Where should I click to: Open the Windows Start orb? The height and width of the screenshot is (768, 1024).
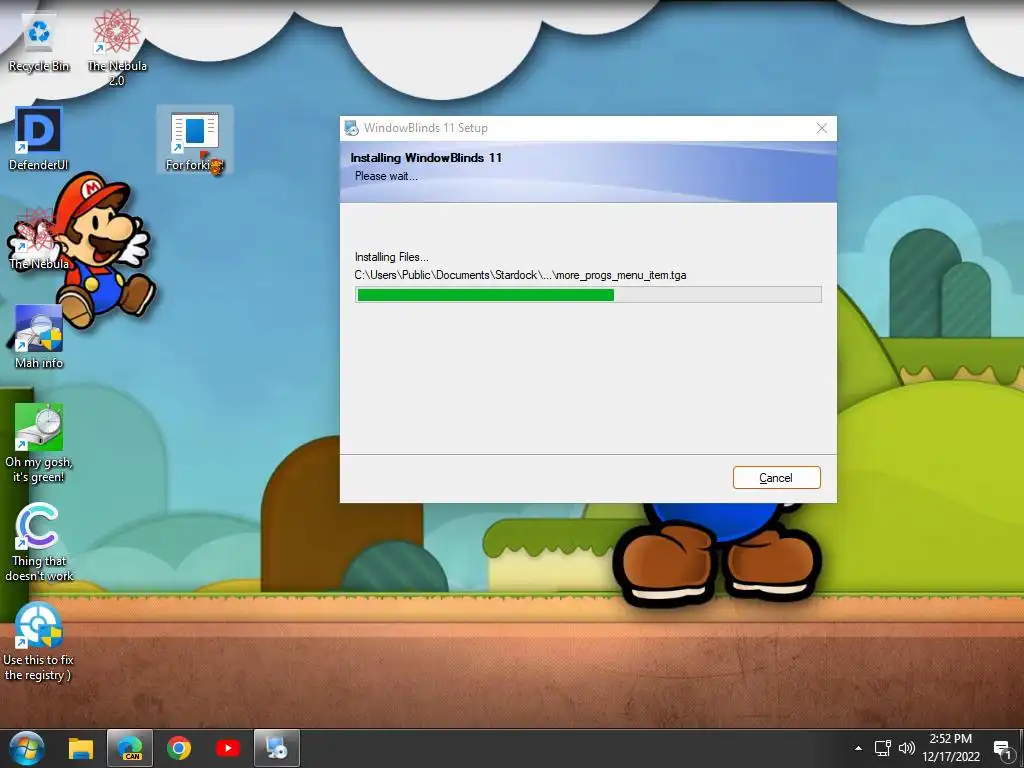(x=27, y=748)
